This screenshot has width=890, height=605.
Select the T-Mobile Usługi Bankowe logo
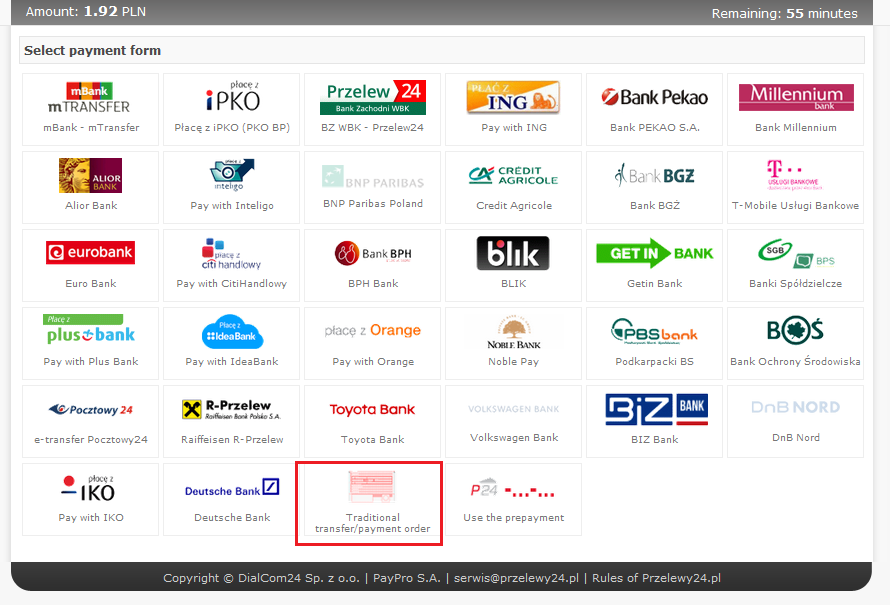pyautogui.click(x=795, y=175)
